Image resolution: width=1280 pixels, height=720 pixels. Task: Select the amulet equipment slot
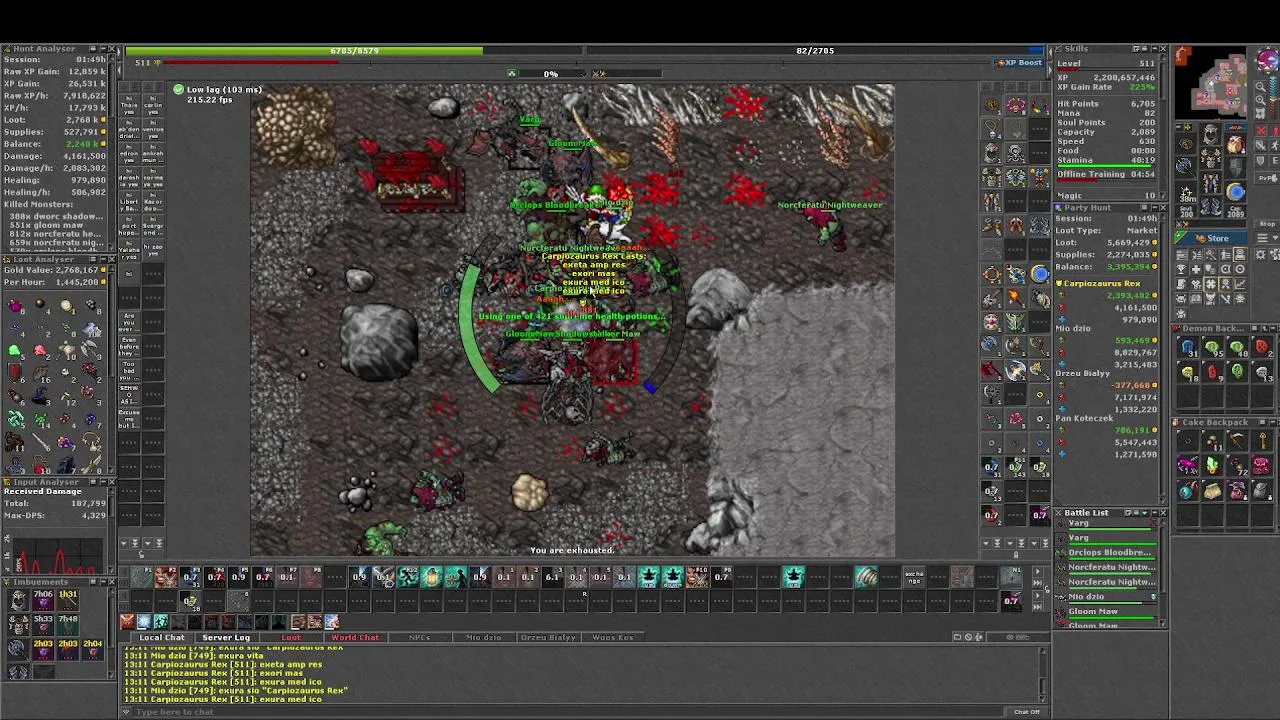tap(1186, 144)
